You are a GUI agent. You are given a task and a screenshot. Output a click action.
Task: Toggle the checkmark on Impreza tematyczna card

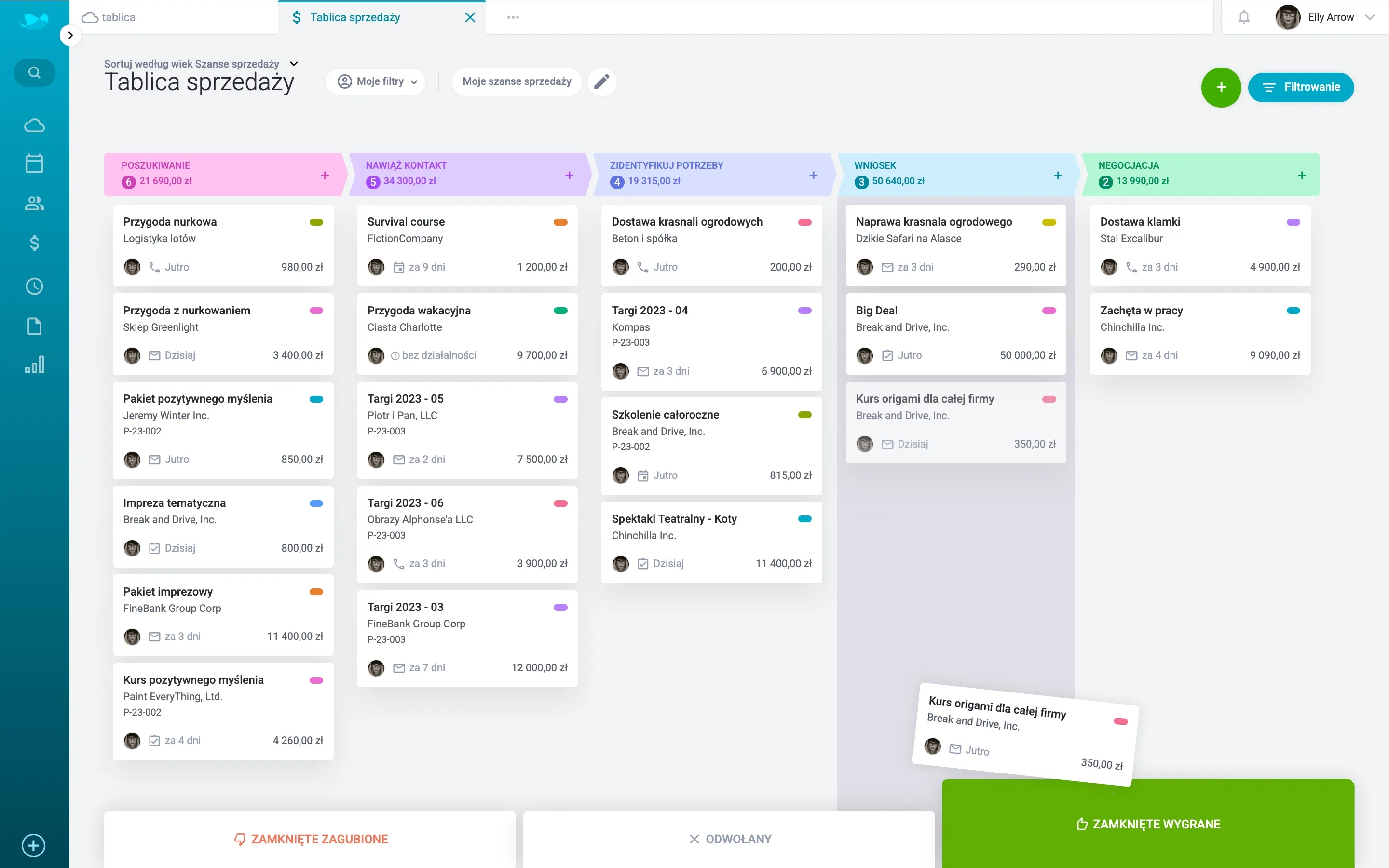pos(154,548)
